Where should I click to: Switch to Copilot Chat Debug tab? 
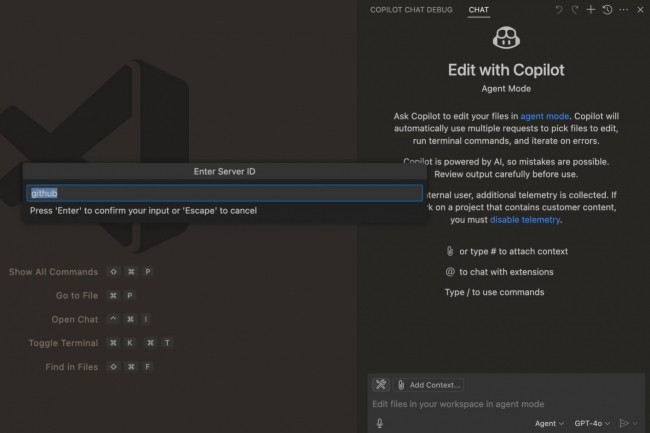[411, 10]
